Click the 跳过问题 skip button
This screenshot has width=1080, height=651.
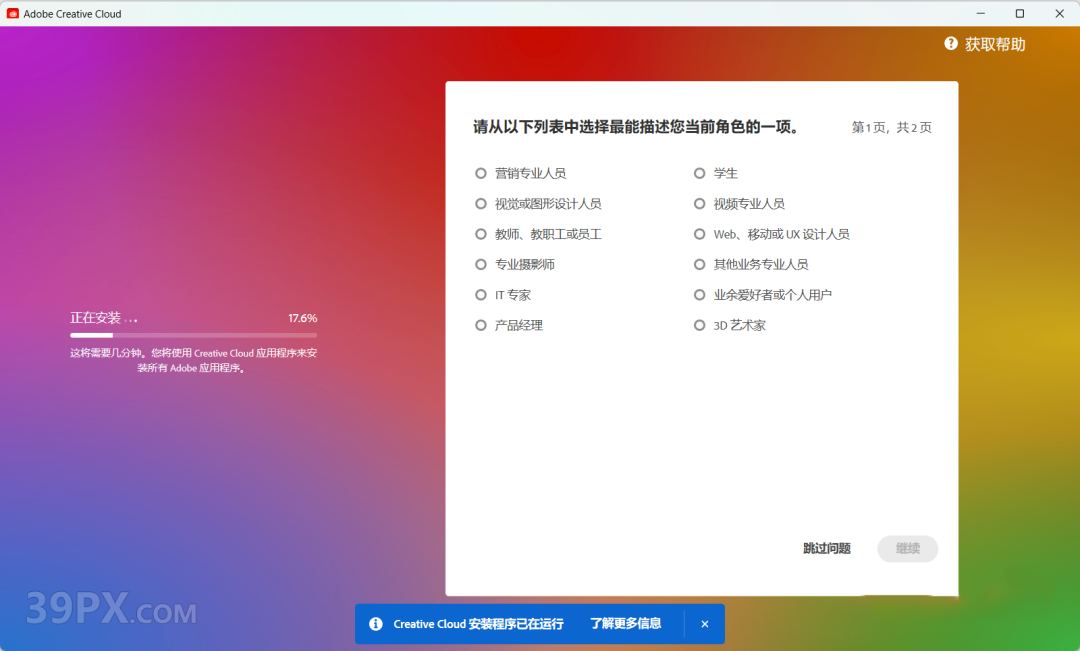tap(827, 548)
